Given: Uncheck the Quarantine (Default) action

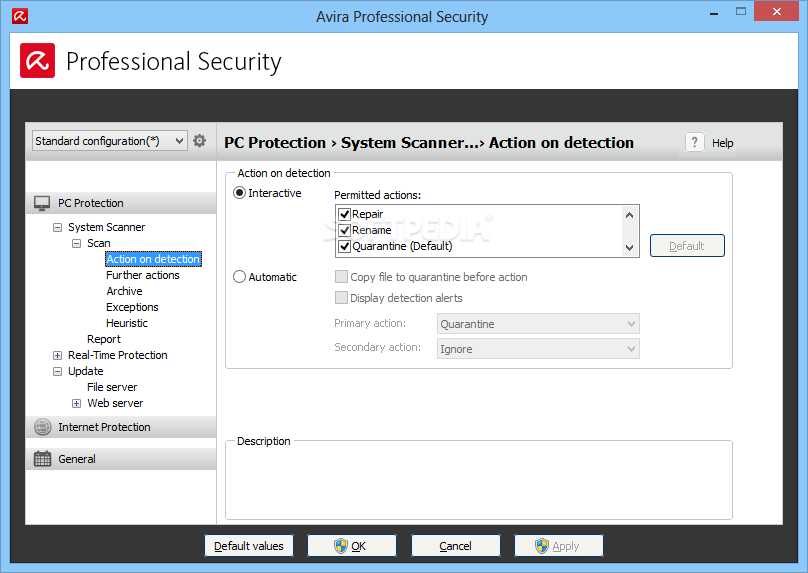Looking at the screenshot, I should (x=344, y=246).
